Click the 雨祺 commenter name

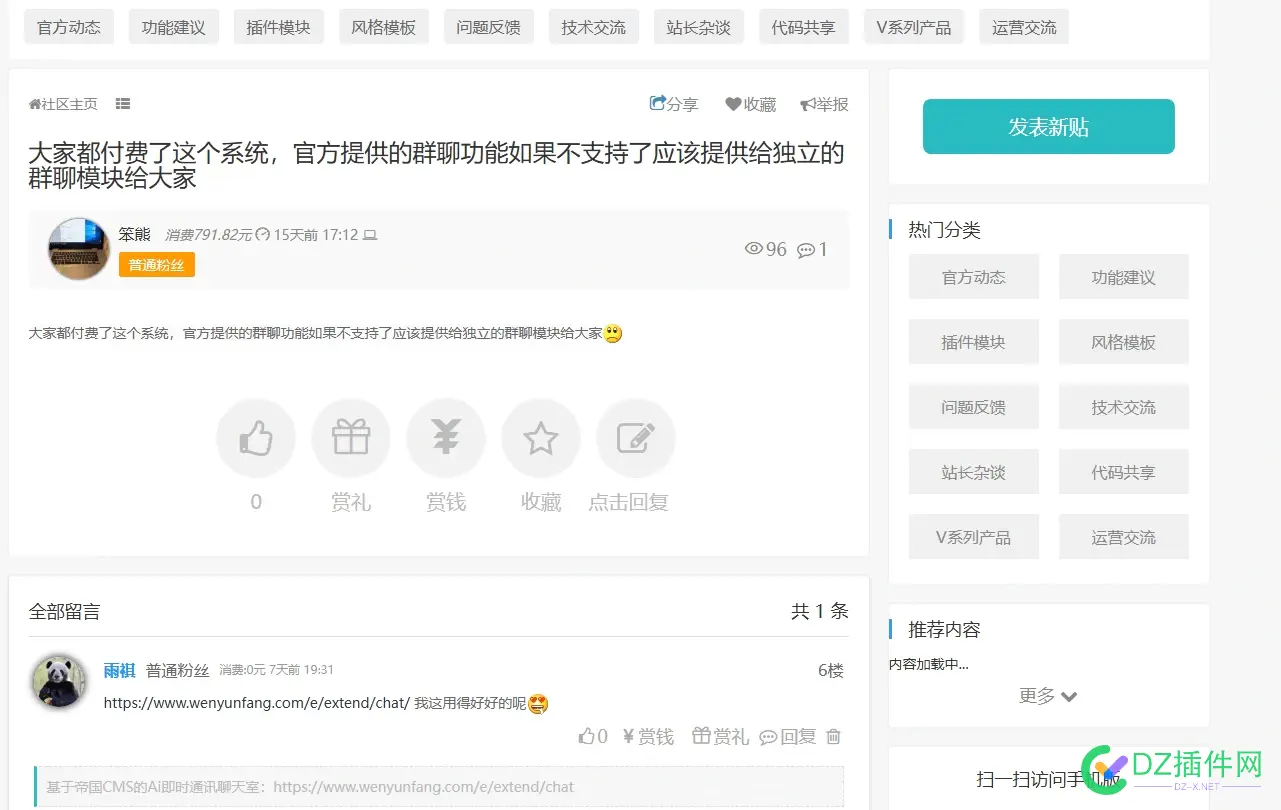(x=120, y=670)
